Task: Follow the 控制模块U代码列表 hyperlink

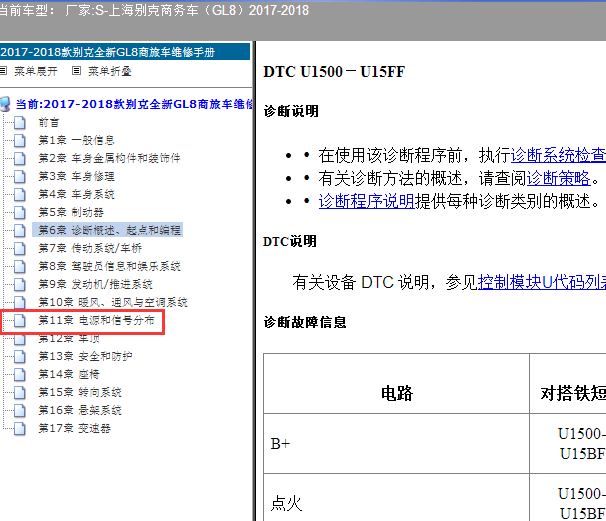Action: coord(542,283)
